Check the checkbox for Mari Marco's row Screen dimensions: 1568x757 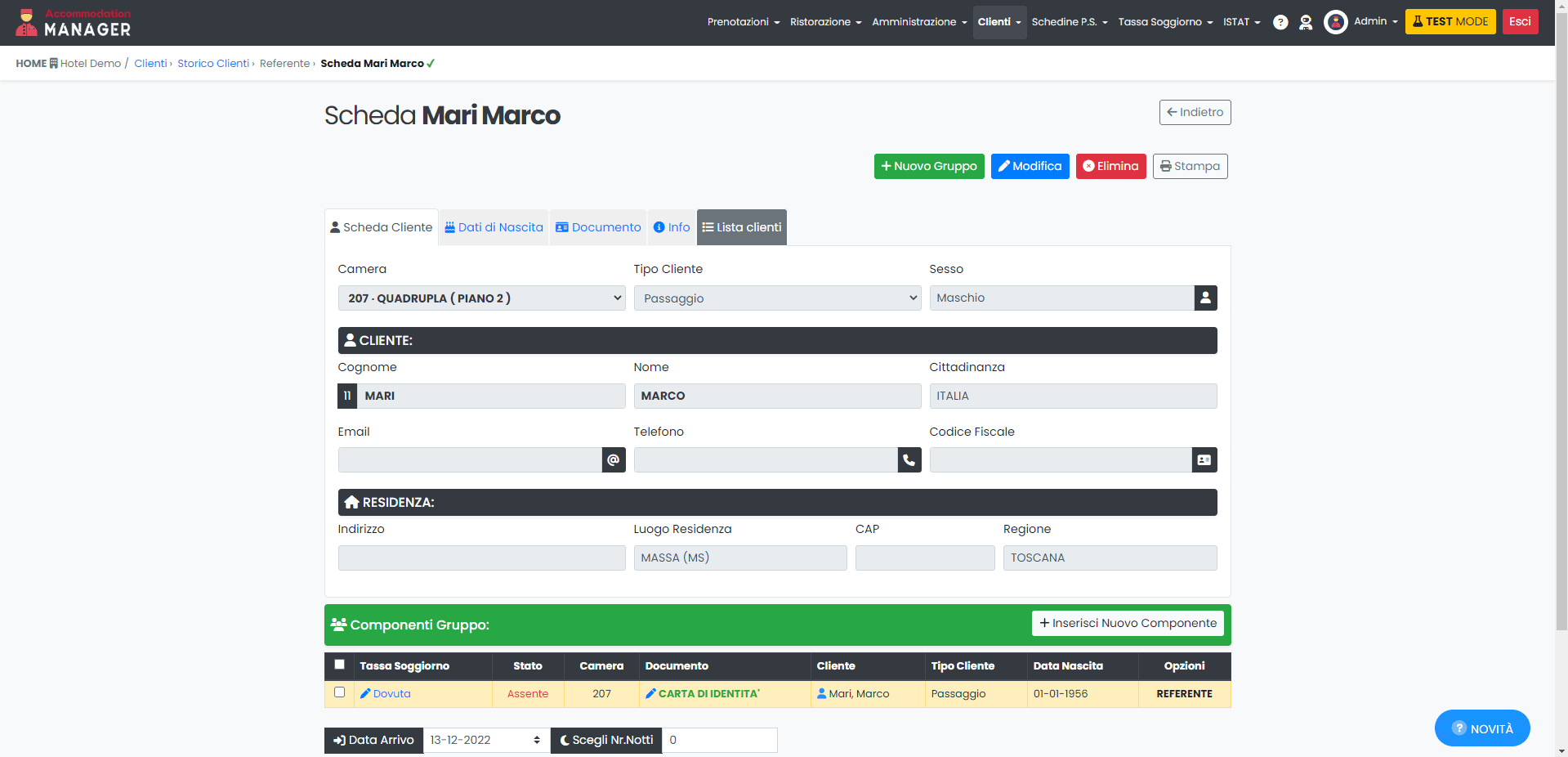pos(339,692)
